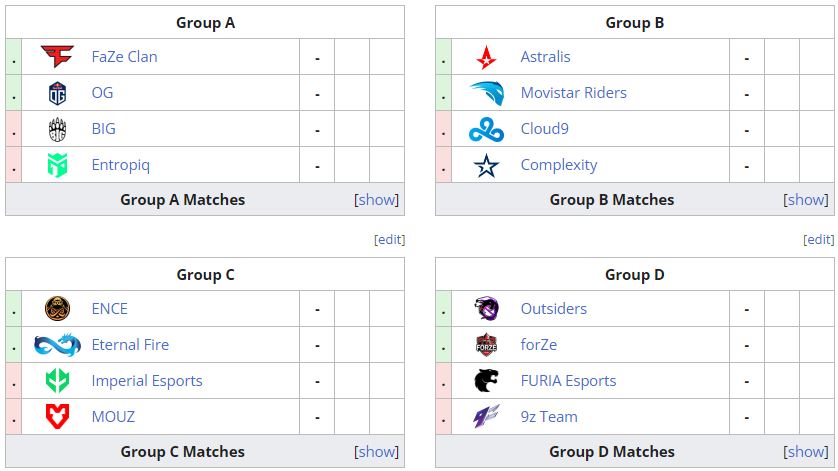Click the MOUZ team logo
Image resolution: width=838 pixels, height=471 pixels.
coord(57,417)
